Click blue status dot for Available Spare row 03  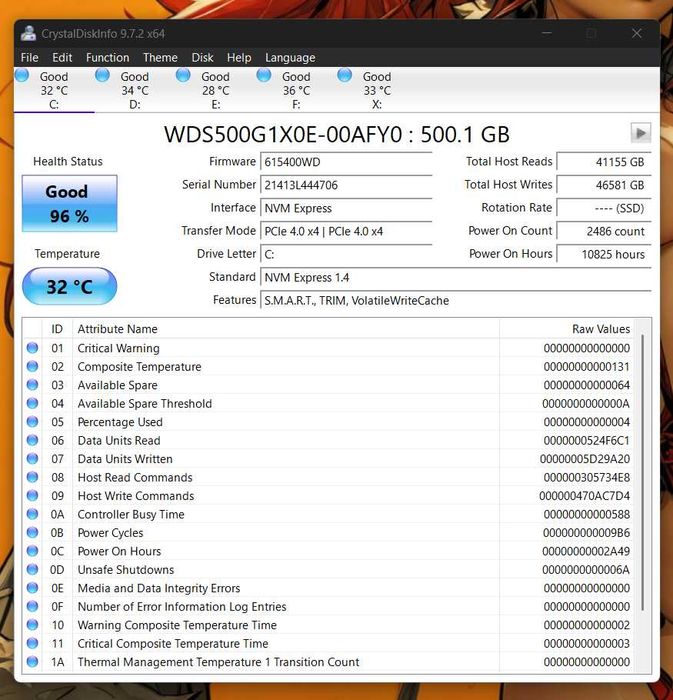[32, 384]
